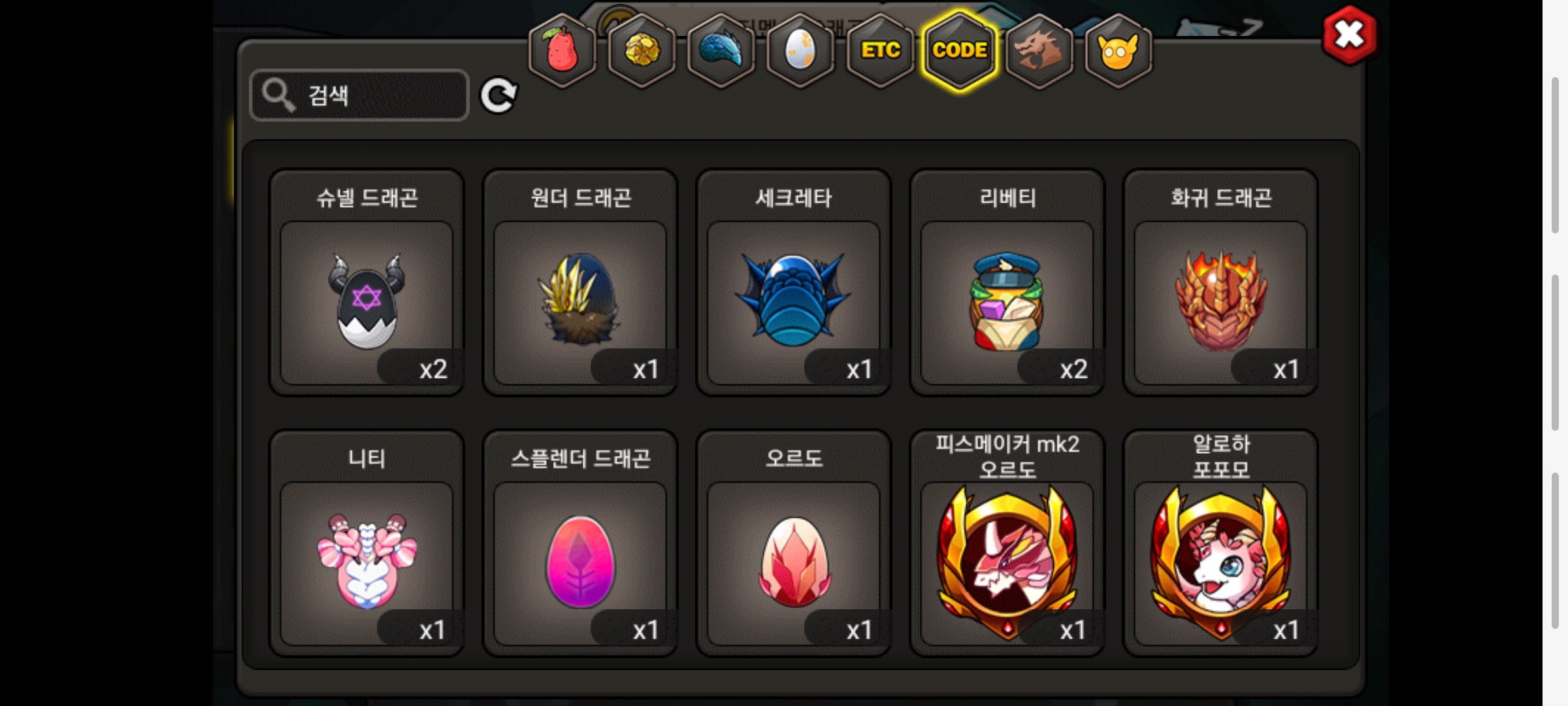Select the 원더 드래곤 egg item
The image size is (1568, 706).
coord(580,282)
